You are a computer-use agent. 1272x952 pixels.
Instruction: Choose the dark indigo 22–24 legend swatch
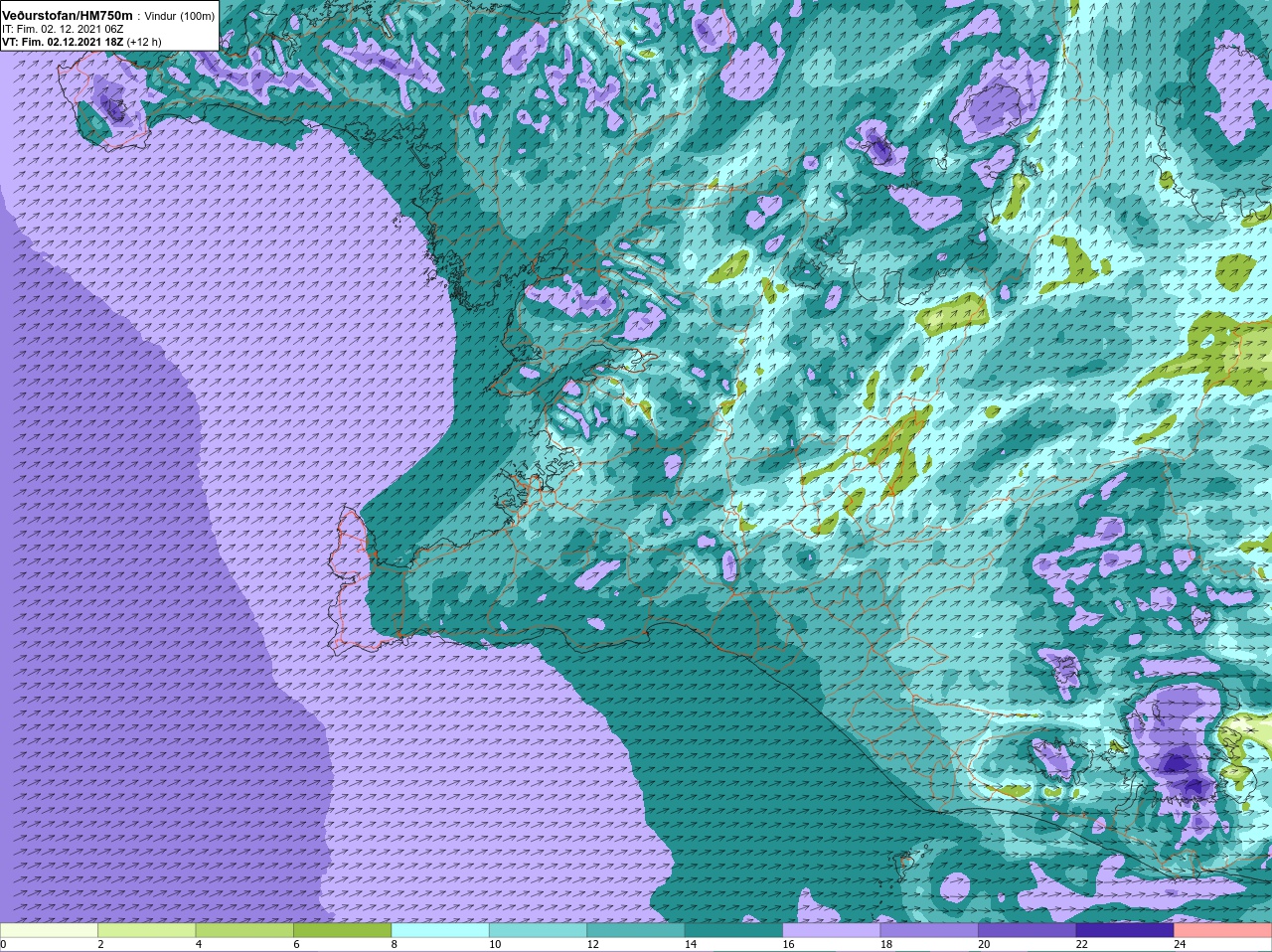click(1125, 930)
